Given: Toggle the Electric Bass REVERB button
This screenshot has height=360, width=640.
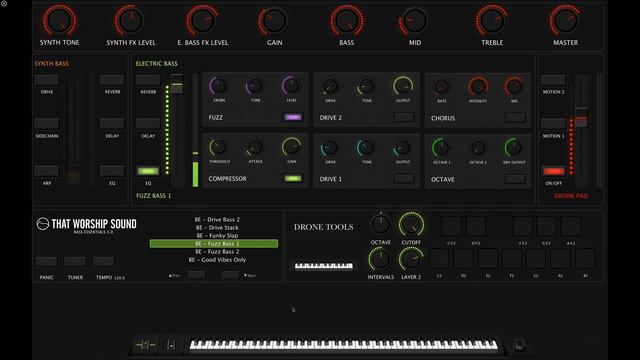Looking at the screenshot, I should [x=148, y=80].
